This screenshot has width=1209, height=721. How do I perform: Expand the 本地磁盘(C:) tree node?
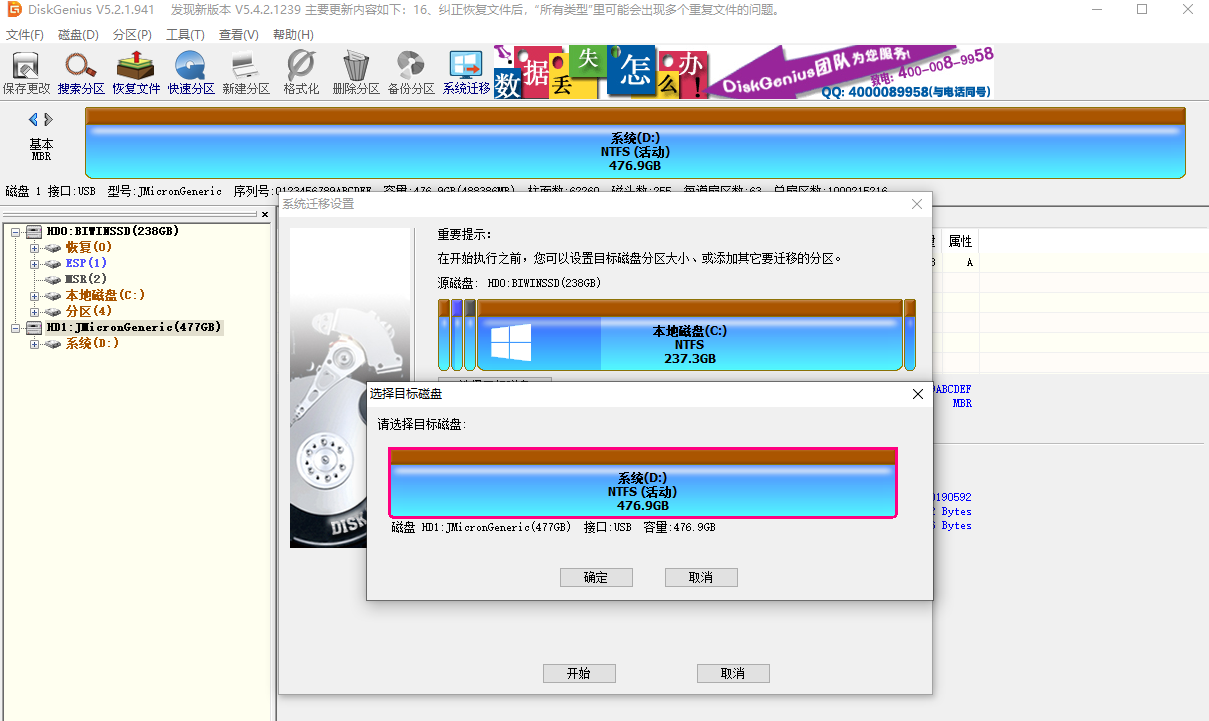[34, 295]
